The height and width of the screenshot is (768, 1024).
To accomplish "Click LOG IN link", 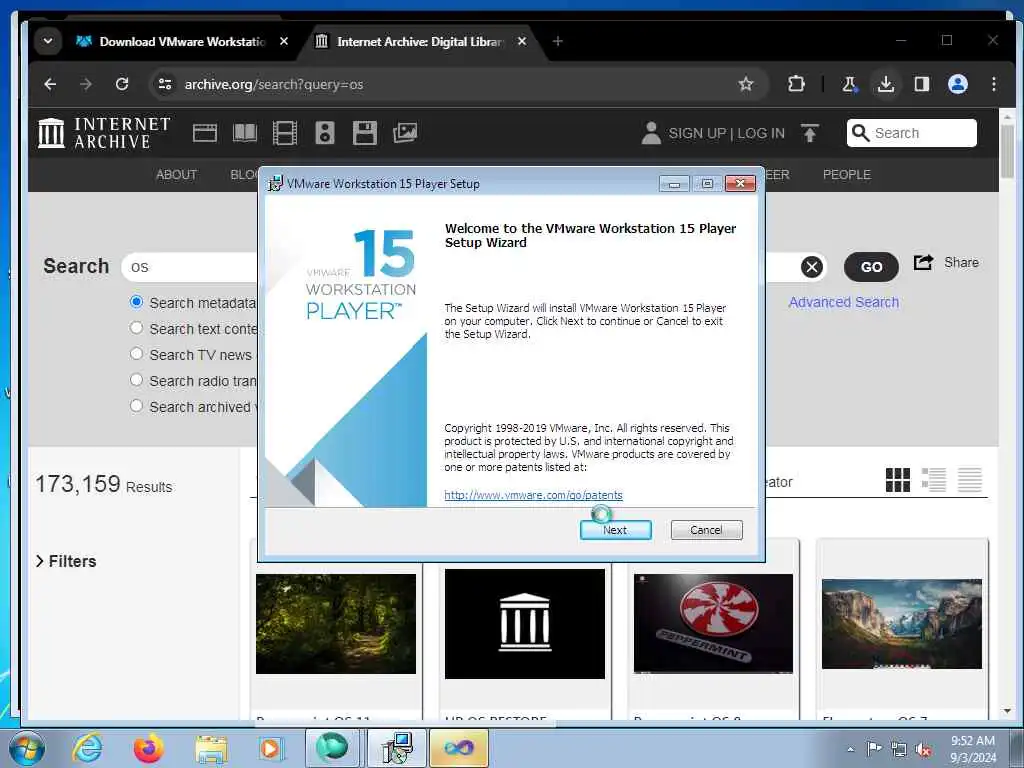I will (x=761, y=133).
